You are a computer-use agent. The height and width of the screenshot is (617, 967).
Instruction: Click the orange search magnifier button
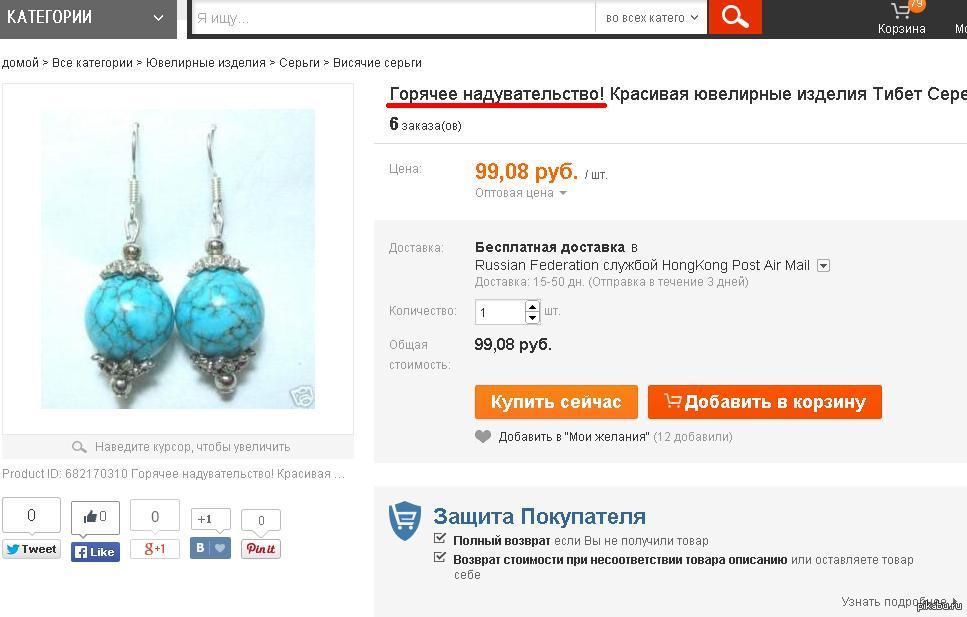tap(735, 17)
